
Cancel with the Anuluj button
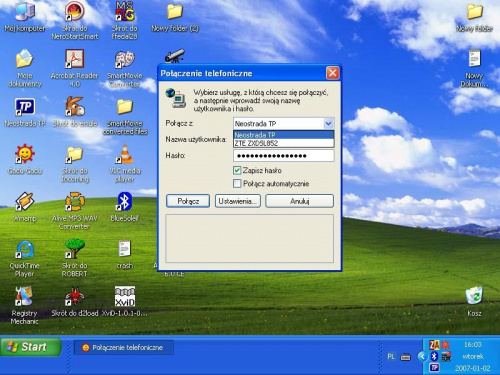[299, 201]
